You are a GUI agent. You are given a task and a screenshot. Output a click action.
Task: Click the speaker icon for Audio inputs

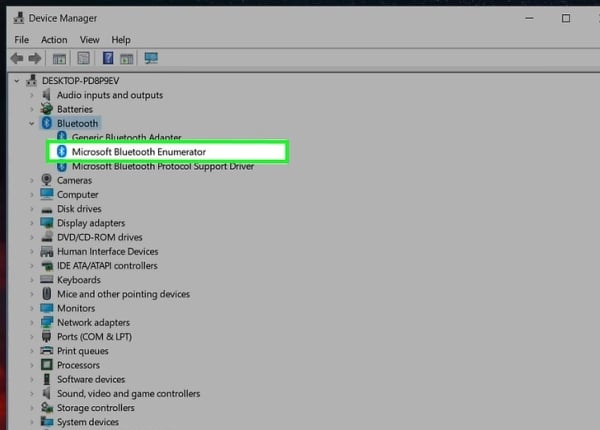point(46,94)
